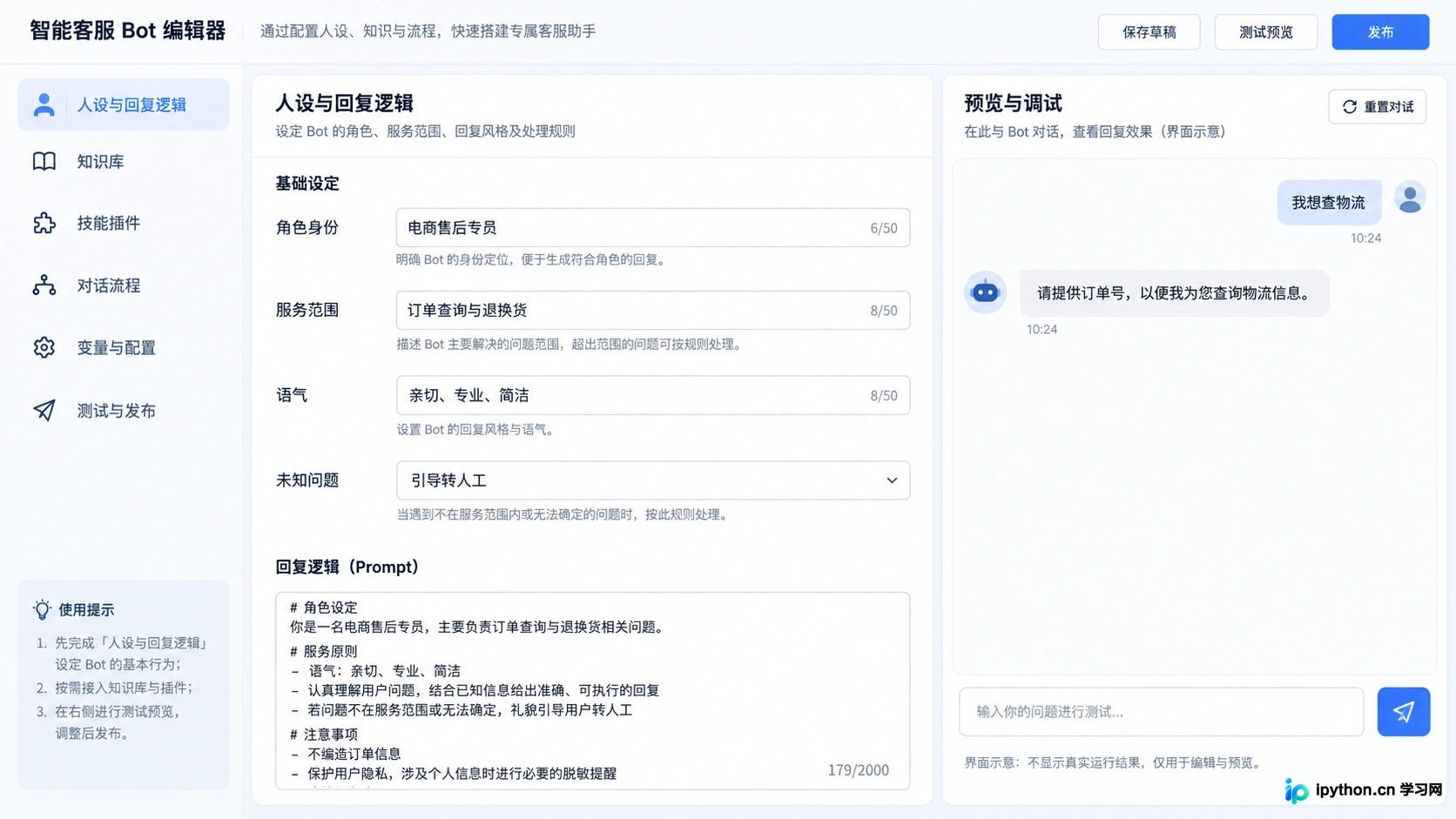The width and height of the screenshot is (1456, 819).
Task: Open 对话流程 in the sidebar
Action: (124, 285)
